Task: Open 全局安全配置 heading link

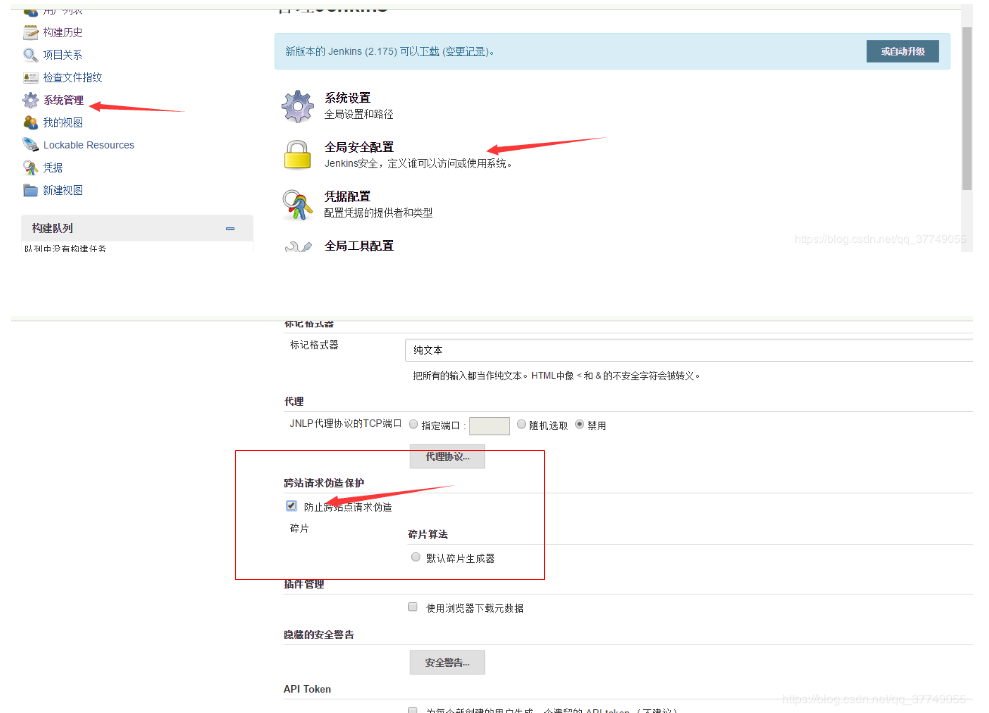Action: click(x=359, y=147)
